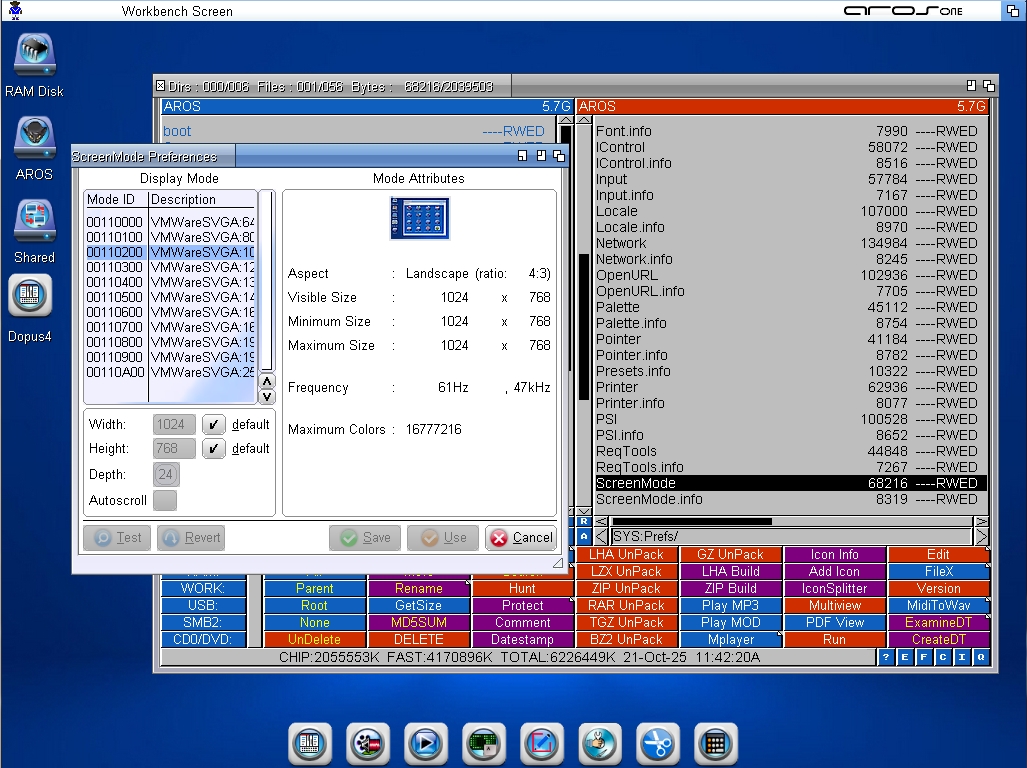Toggle the Height default checkbox

click(x=214, y=449)
